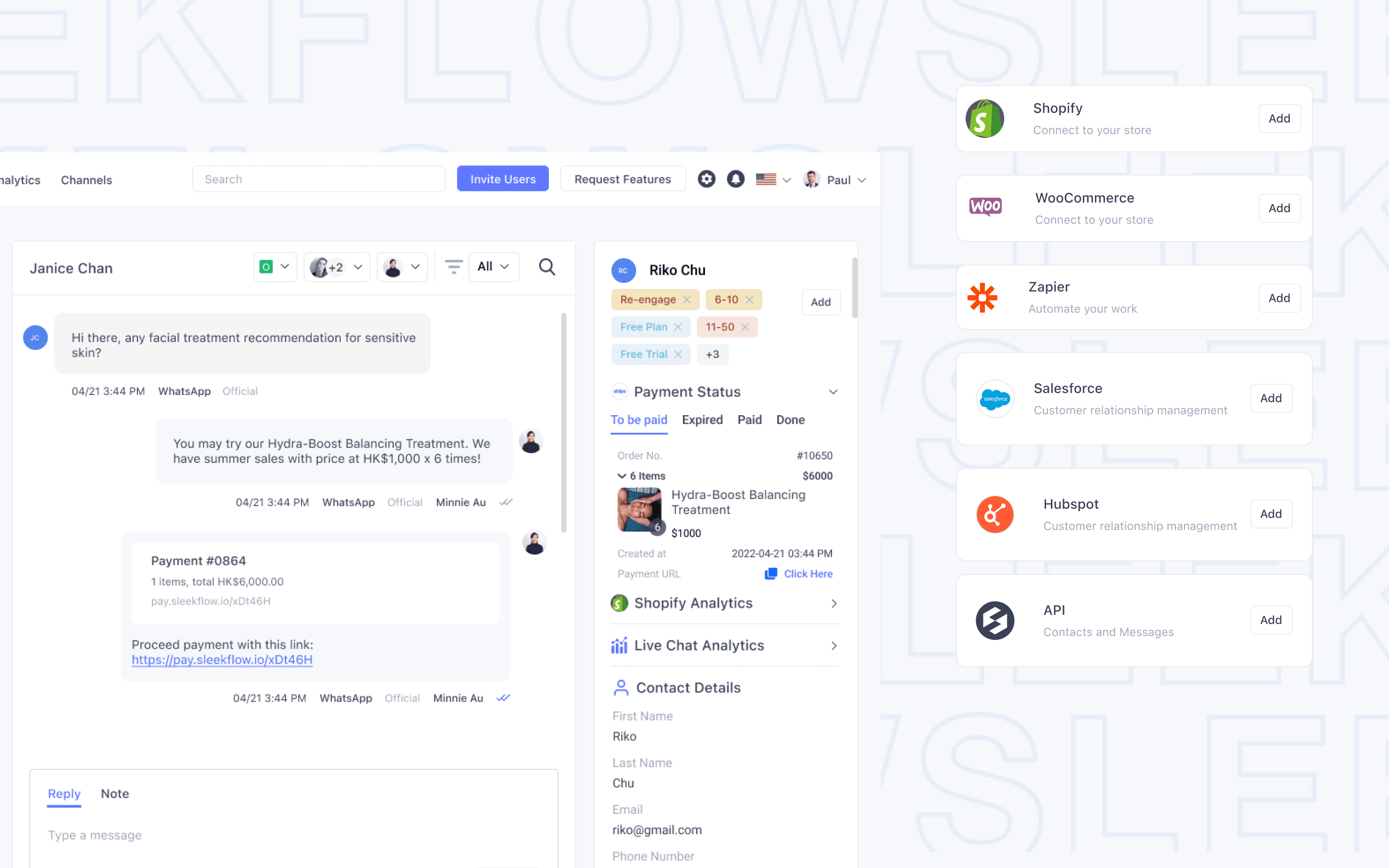1389x868 pixels.
Task: Open the Shopify Analytics panel
Action: (x=724, y=602)
